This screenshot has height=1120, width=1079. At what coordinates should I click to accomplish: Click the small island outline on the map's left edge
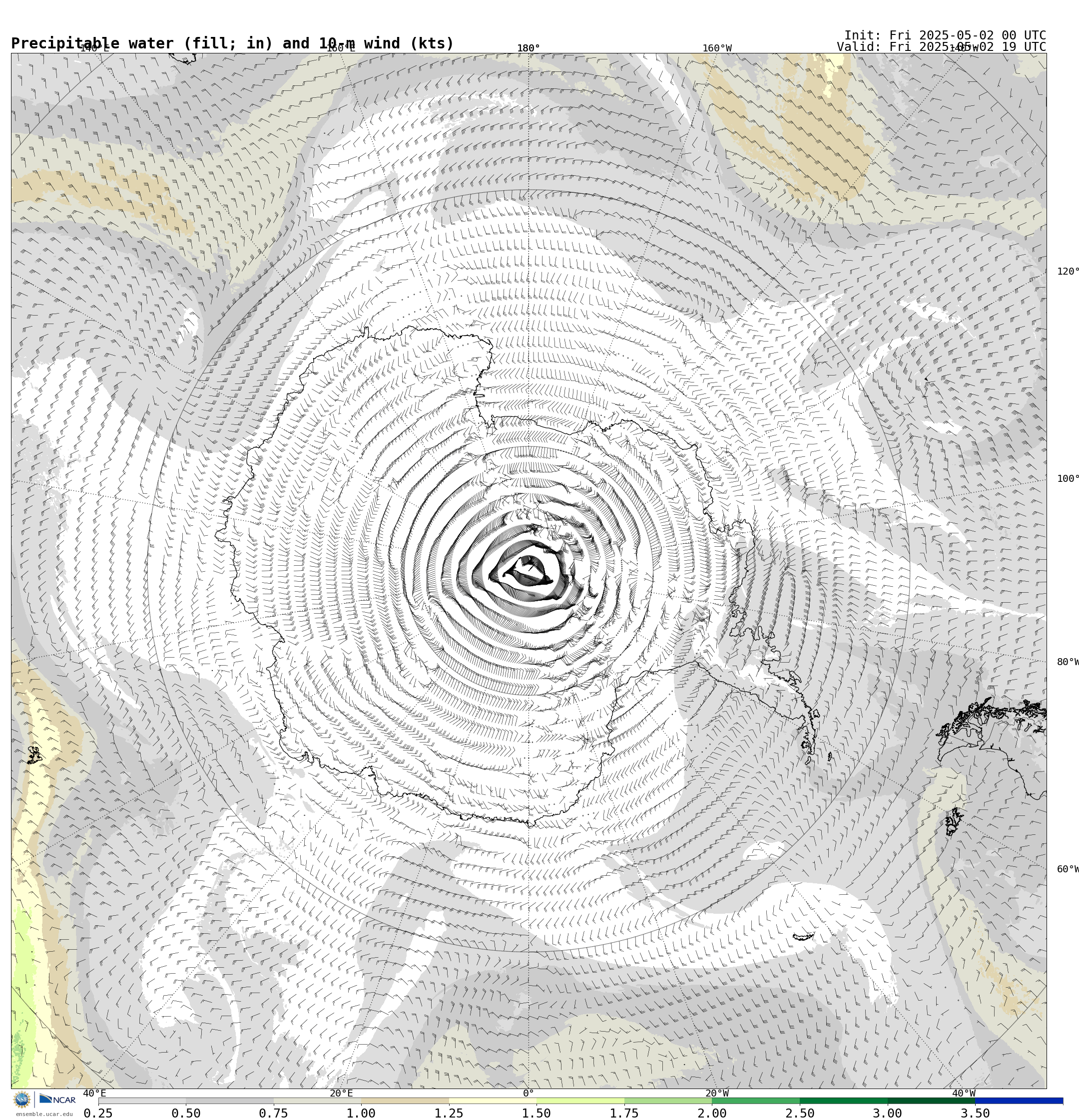click(34, 755)
